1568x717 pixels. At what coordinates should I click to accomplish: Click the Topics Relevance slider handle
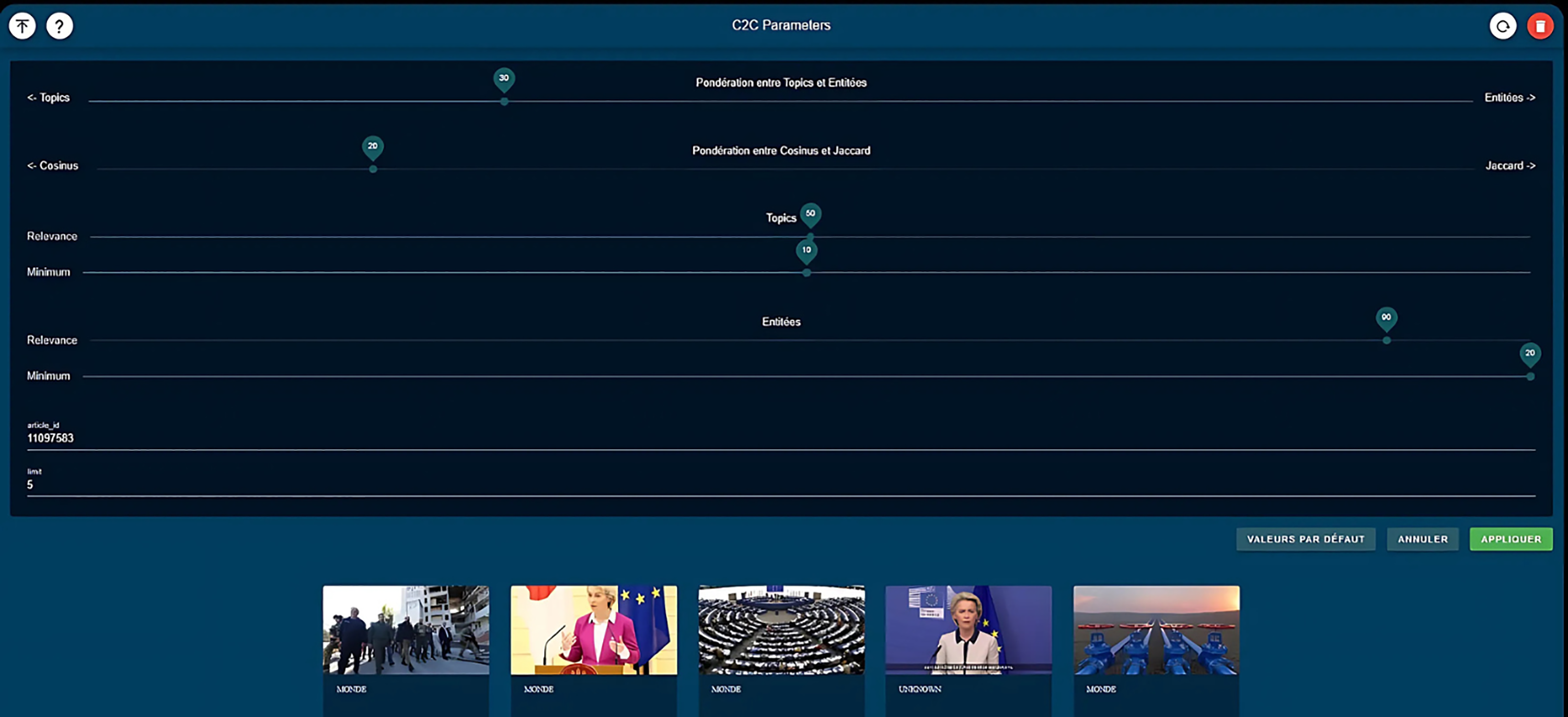(x=810, y=236)
